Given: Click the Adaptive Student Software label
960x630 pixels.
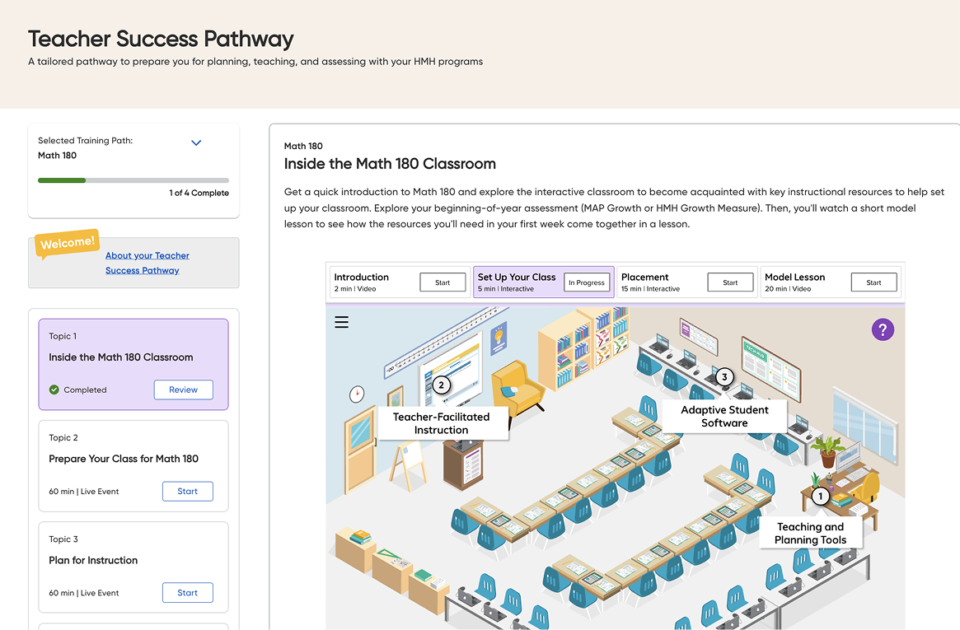Looking at the screenshot, I should tap(724, 416).
